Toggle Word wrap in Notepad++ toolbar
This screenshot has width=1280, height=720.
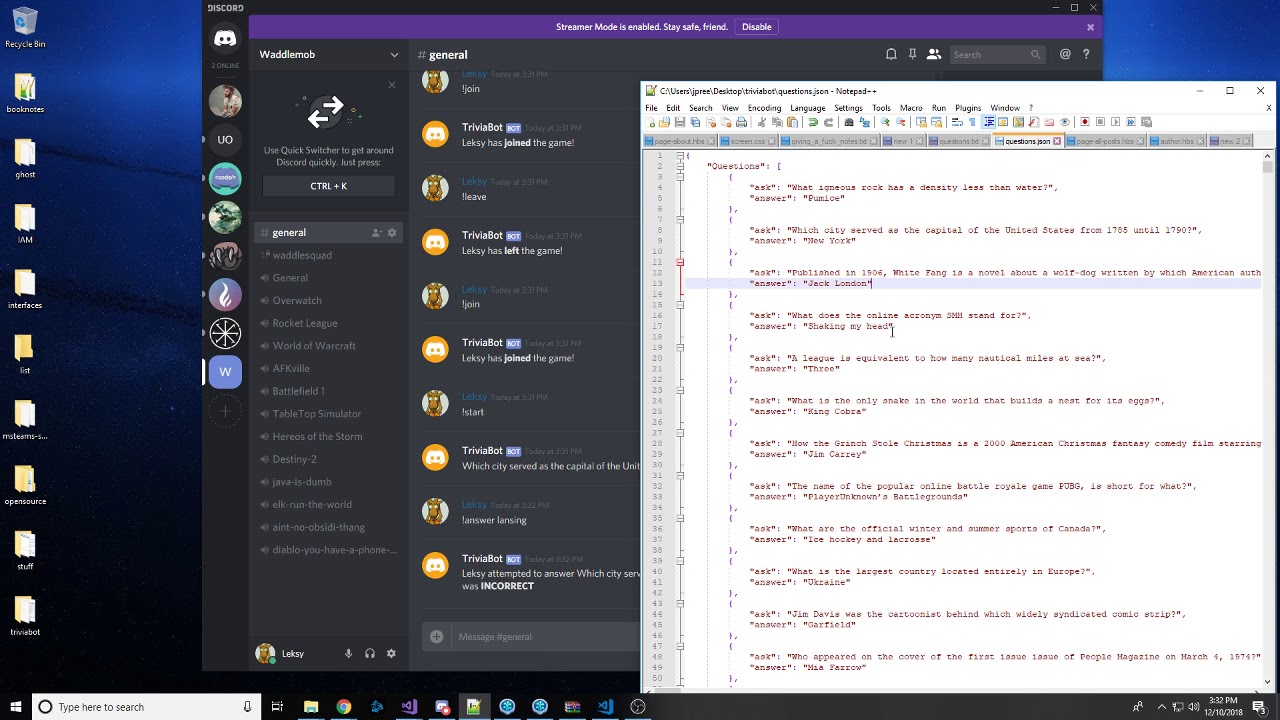[x=957, y=122]
